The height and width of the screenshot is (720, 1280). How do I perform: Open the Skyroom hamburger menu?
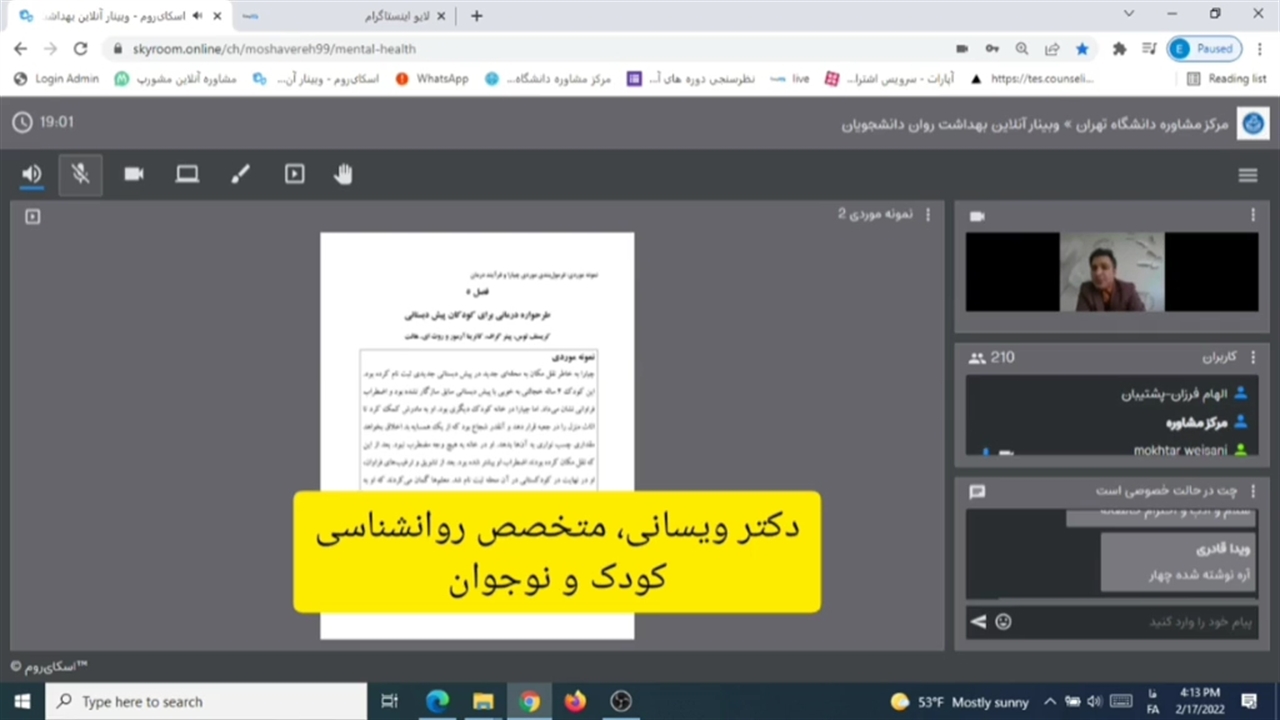coord(1247,176)
